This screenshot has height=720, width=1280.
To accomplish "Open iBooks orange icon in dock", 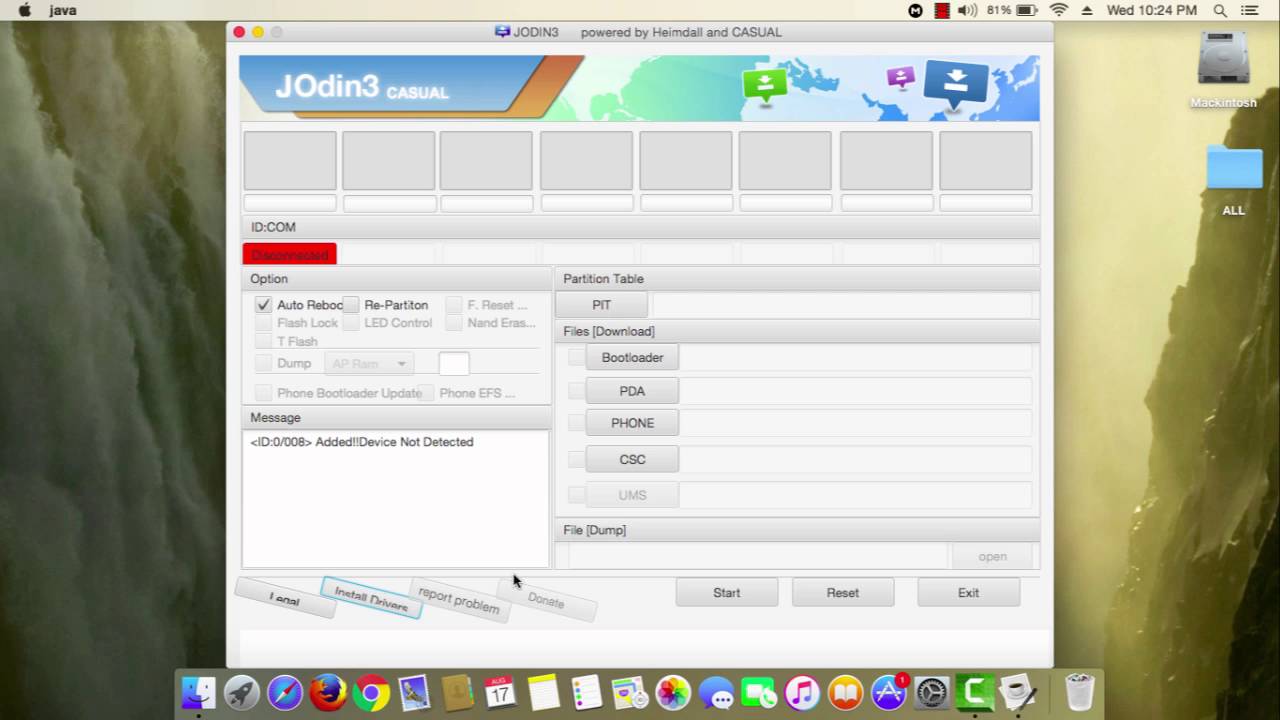I will coord(845,692).
